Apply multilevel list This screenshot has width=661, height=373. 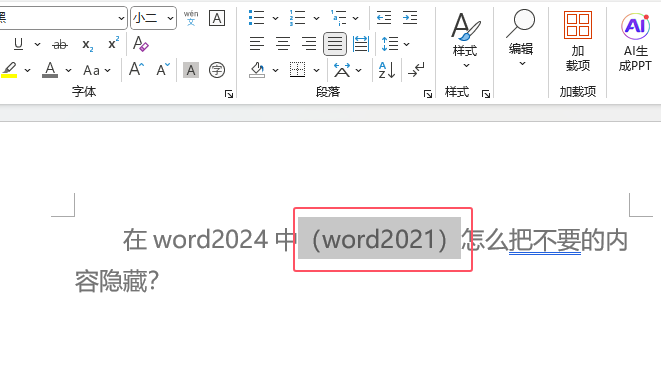(x=338, y=18)
